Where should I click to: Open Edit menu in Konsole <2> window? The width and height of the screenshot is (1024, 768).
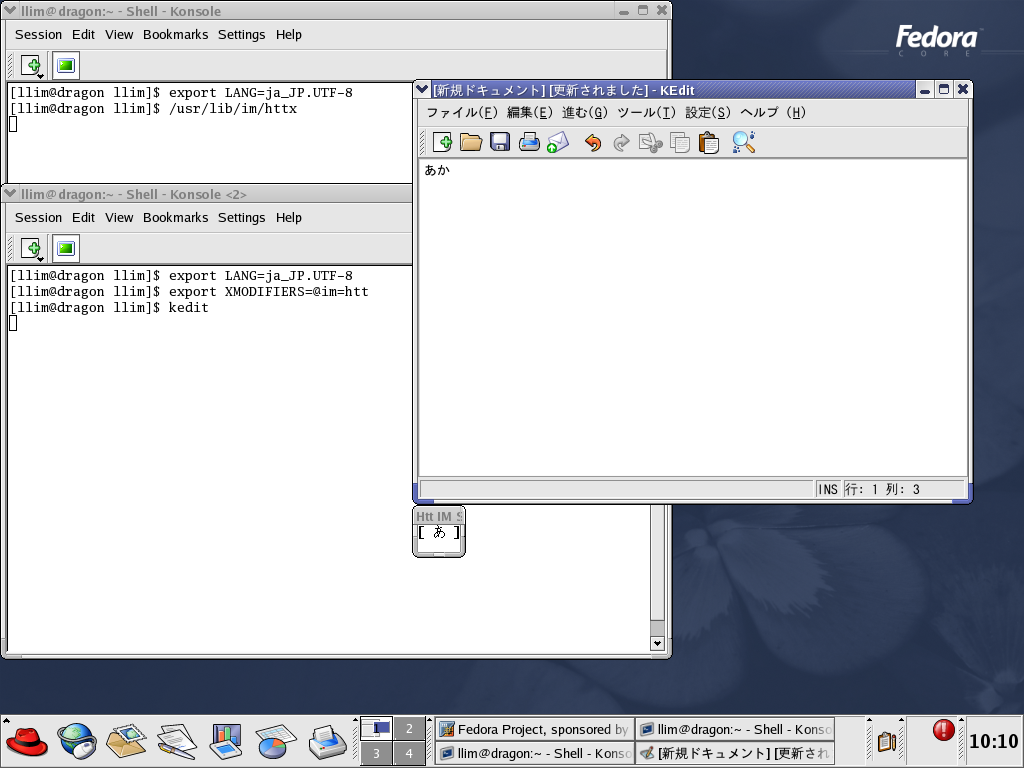click(83, 217)
